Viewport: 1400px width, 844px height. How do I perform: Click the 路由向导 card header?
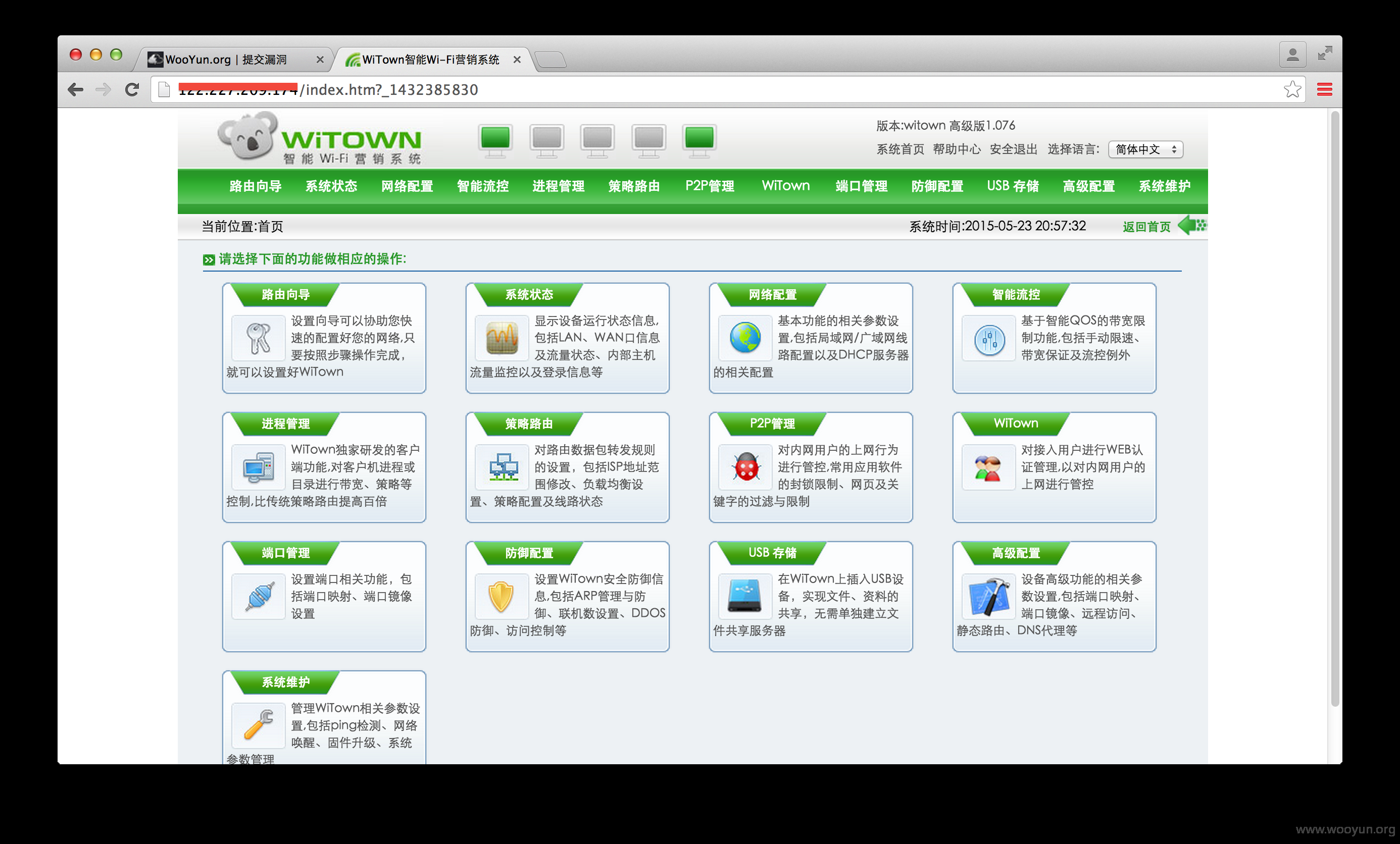click(x=286, y=295)
